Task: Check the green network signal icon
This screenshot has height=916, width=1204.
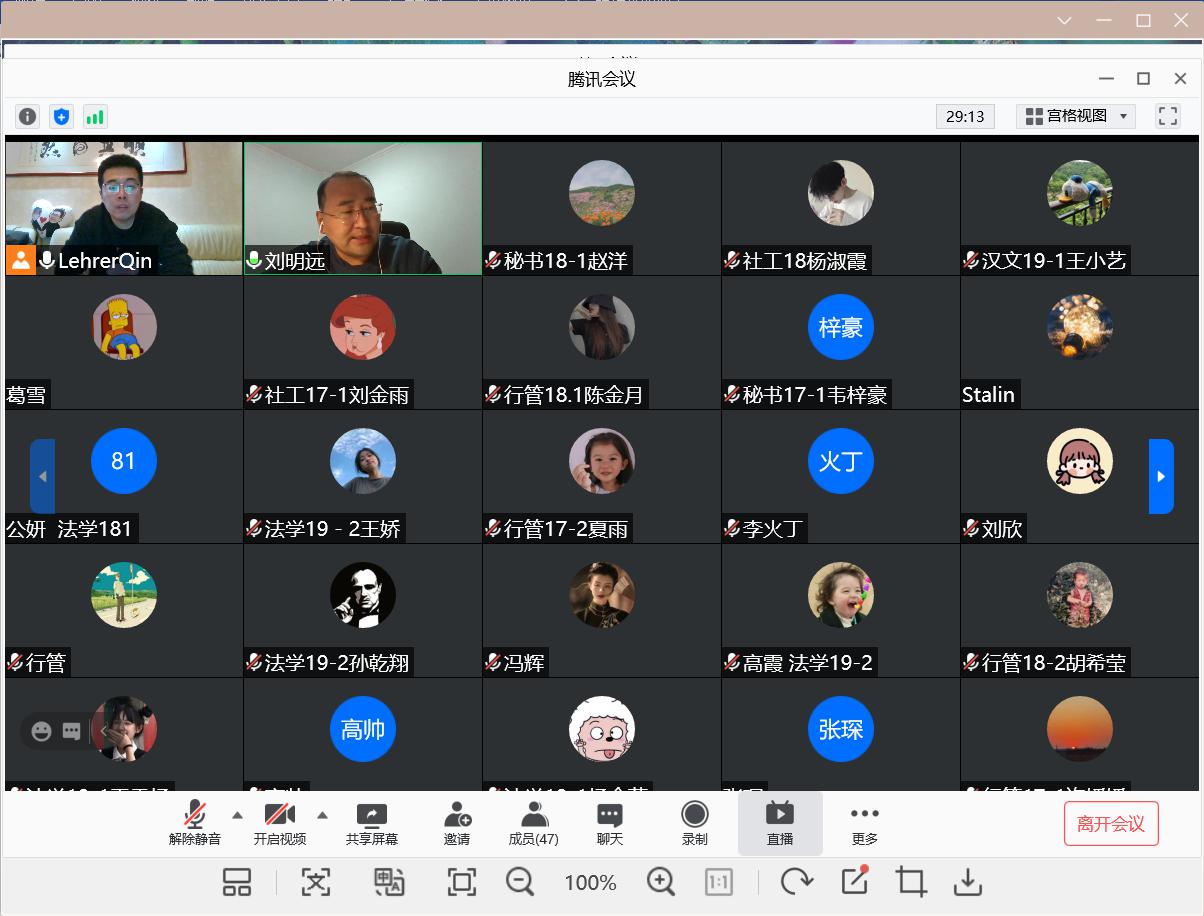Action: (x=95, y=117)
